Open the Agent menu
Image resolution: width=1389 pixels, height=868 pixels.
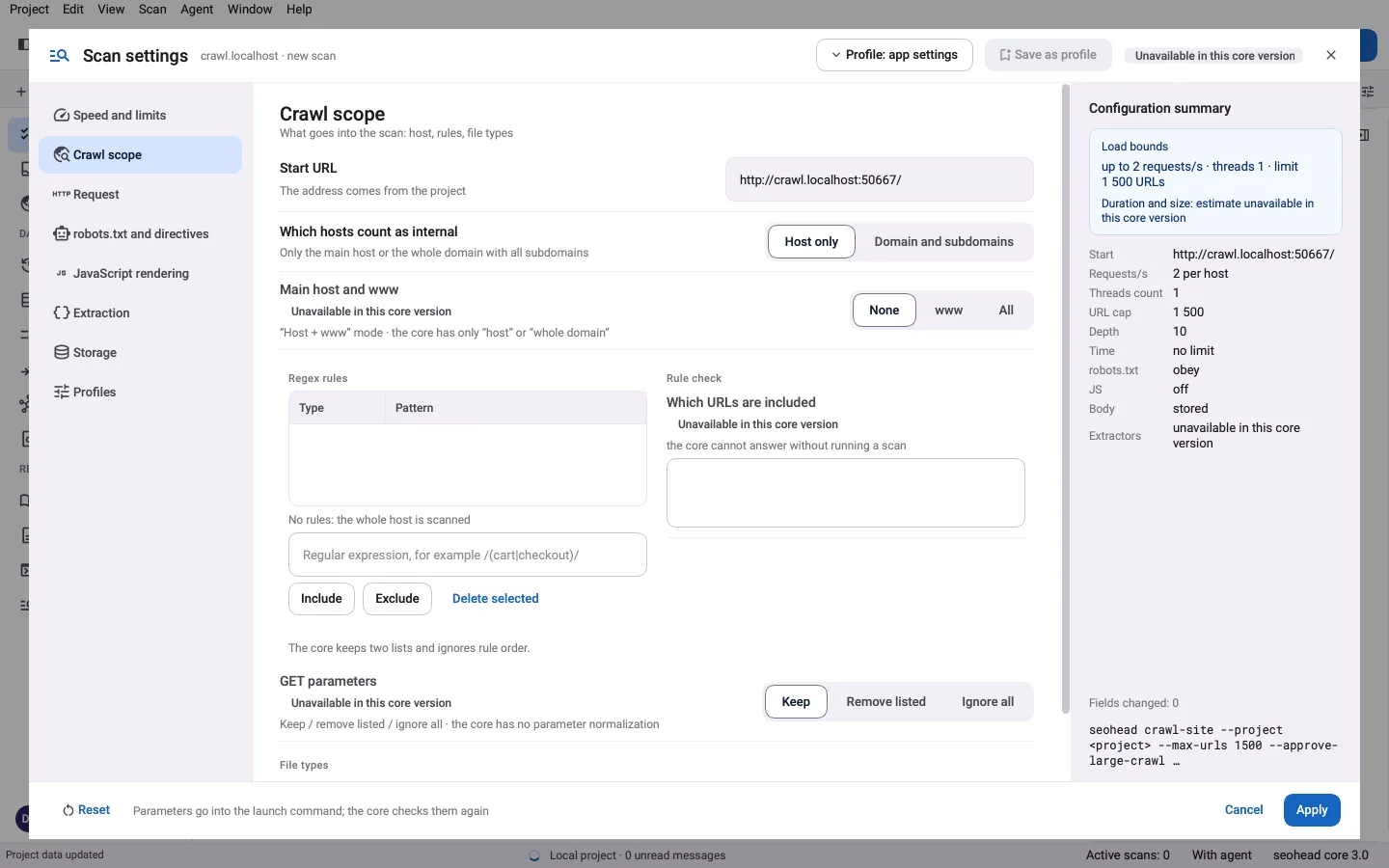(197, 10)
